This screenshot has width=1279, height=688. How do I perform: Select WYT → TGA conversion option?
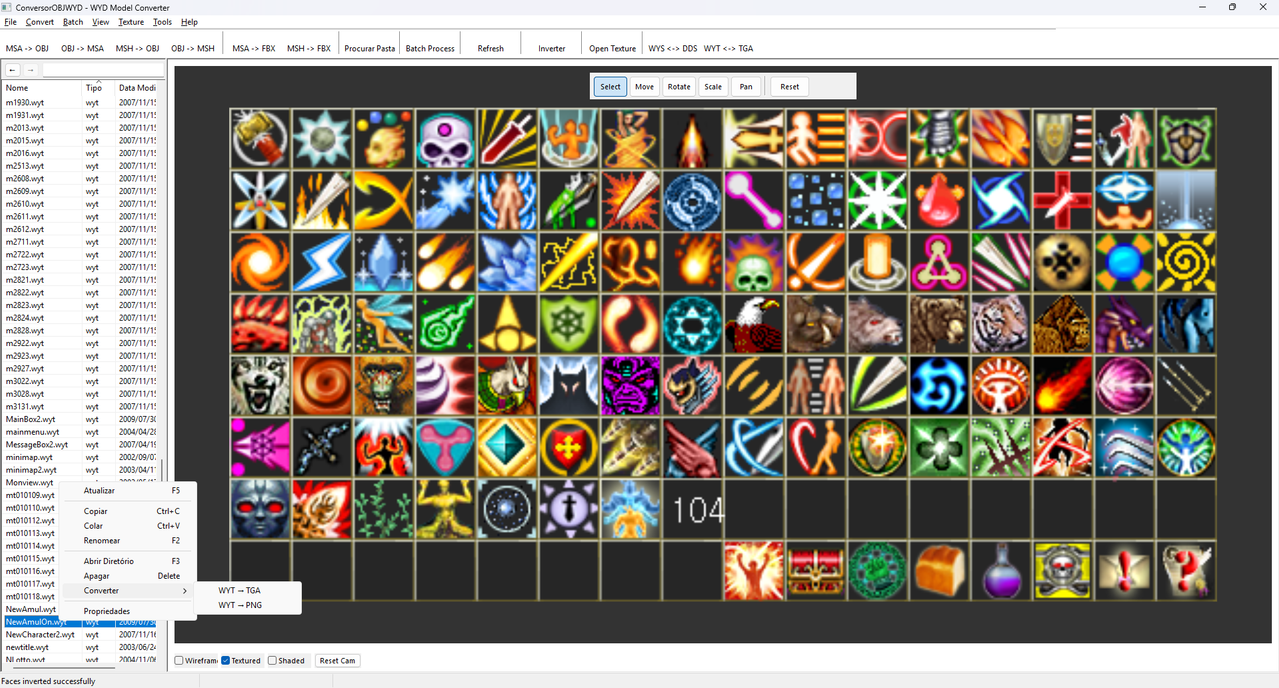[x=248, y=590]
